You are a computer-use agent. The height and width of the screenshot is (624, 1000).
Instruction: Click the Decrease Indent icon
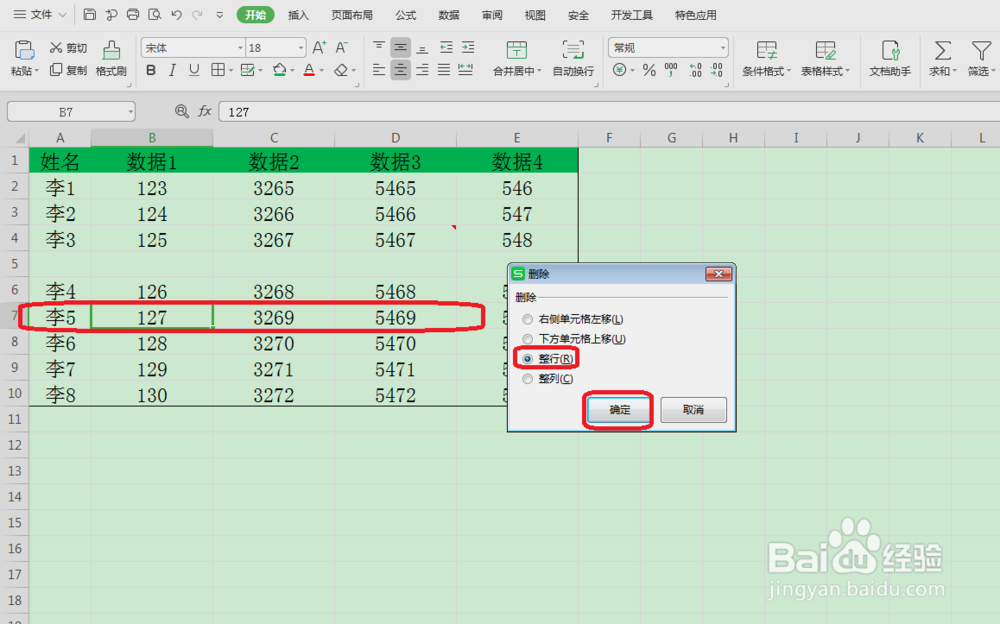446,47
